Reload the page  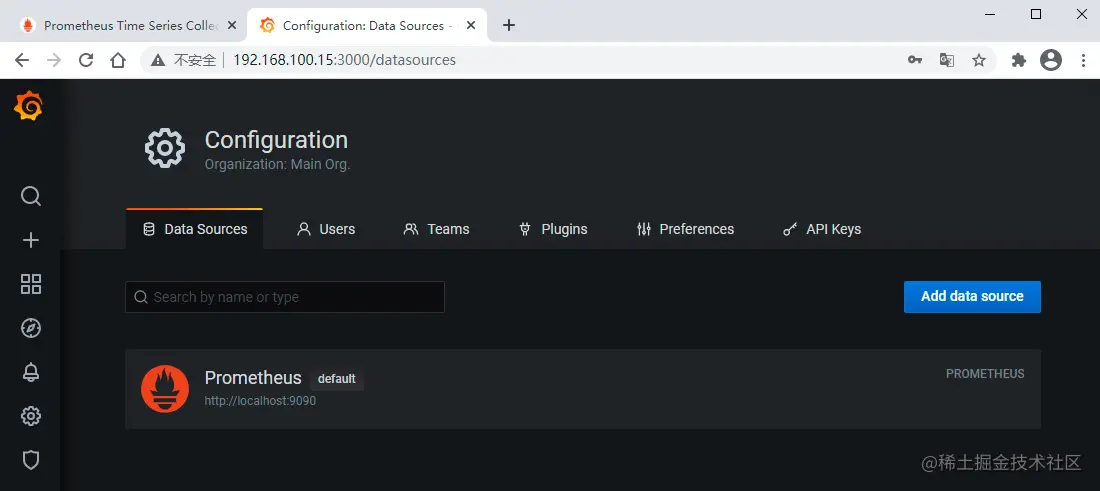pyautogui.click(x=86, y=60)
